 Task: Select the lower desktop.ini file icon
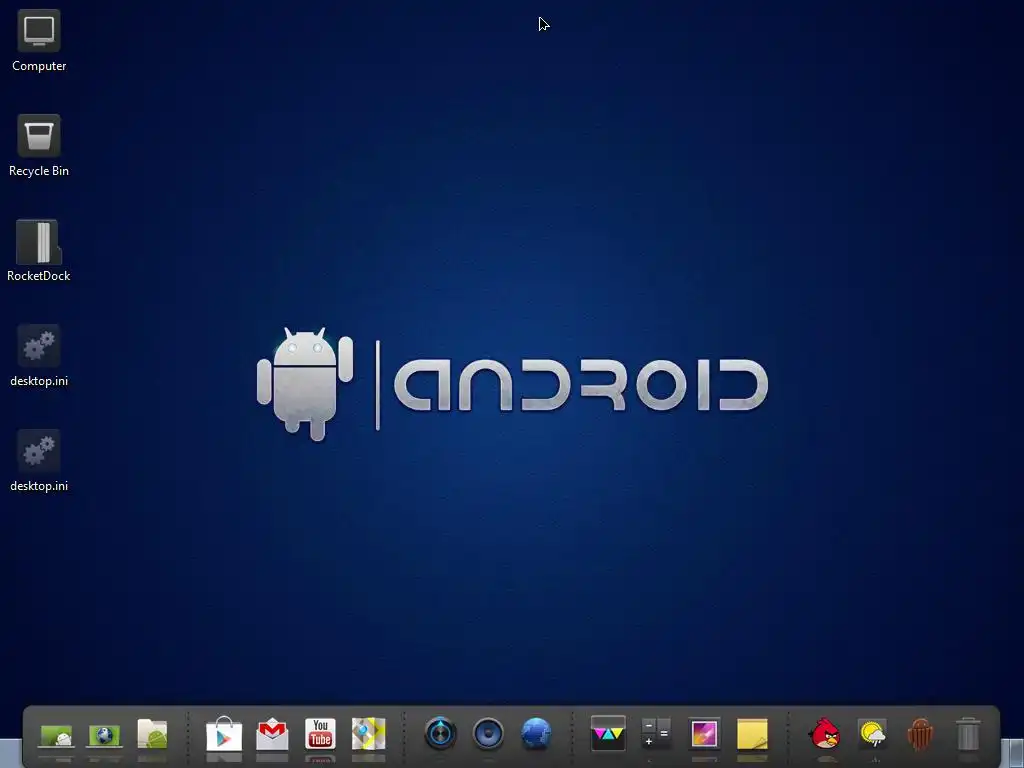[x=39, y=451]
